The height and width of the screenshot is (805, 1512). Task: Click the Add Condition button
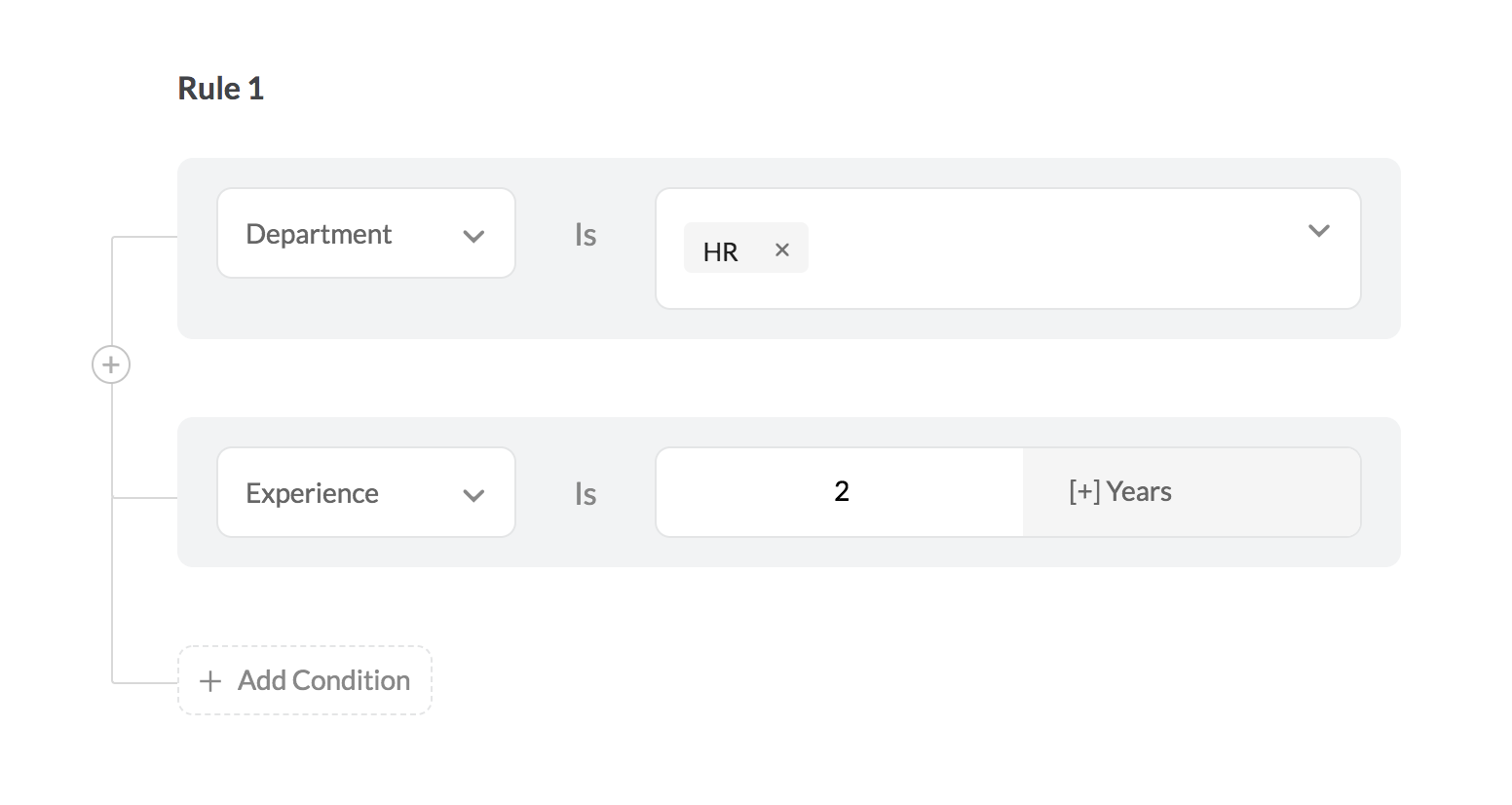click(x=305, y=680)
